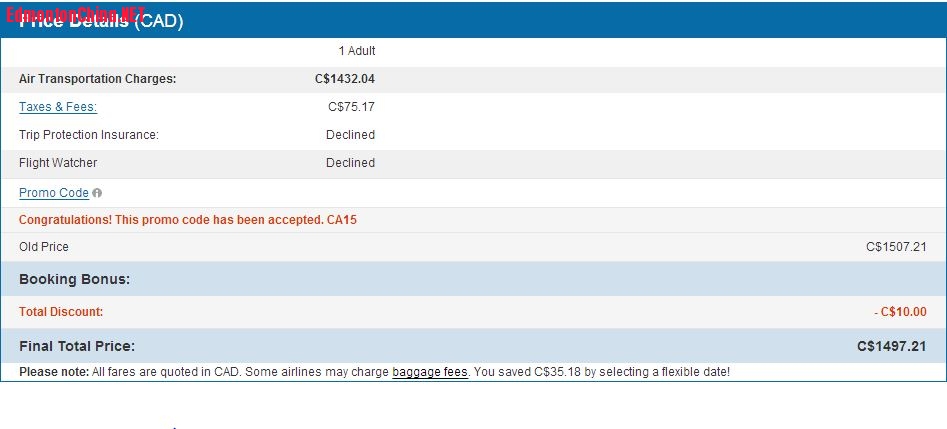Click the Trip Protection Insurance label
The width and height of the screenshot is (947, 429).
point(89,135)
